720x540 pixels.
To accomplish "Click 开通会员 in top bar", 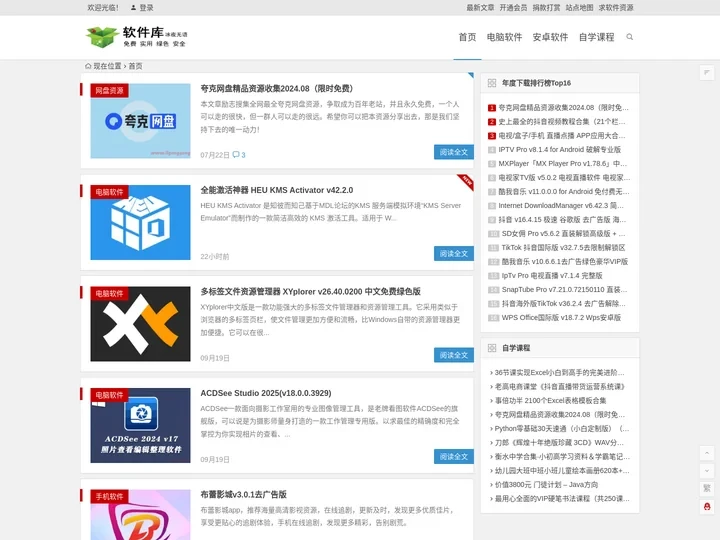I will click(x=513, y=8).
